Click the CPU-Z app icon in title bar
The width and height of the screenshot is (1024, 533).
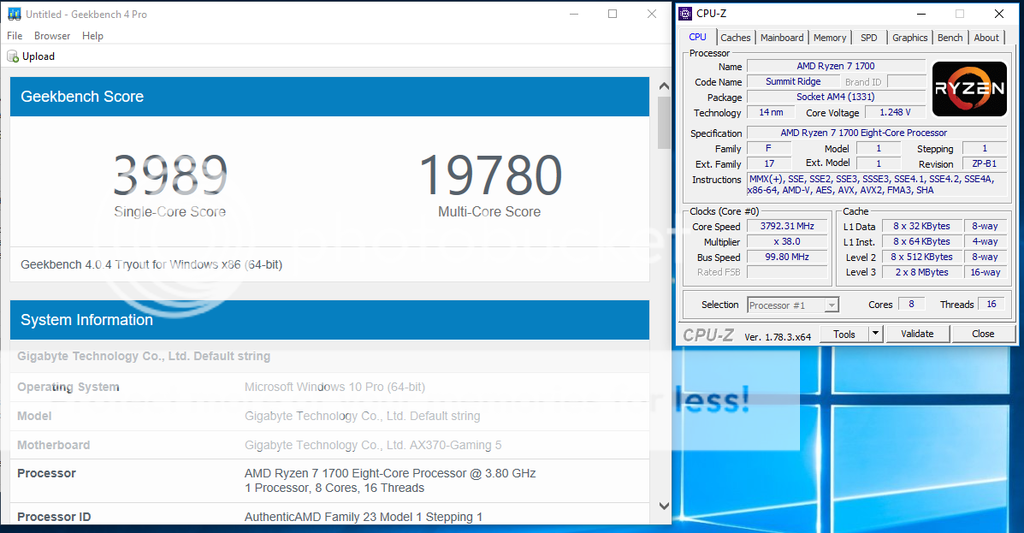pos(685,14)
